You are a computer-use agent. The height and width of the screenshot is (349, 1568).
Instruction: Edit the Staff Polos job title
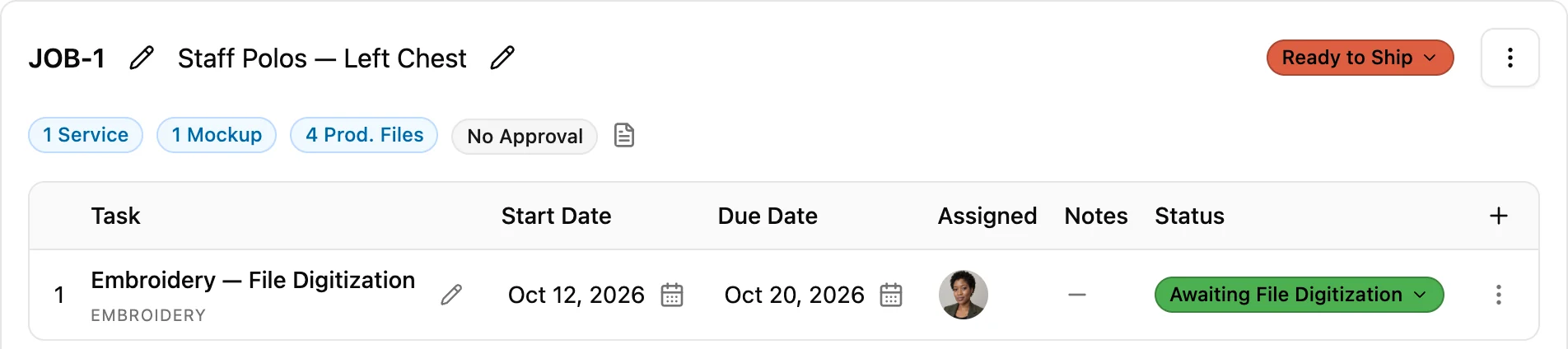(502, 58)
